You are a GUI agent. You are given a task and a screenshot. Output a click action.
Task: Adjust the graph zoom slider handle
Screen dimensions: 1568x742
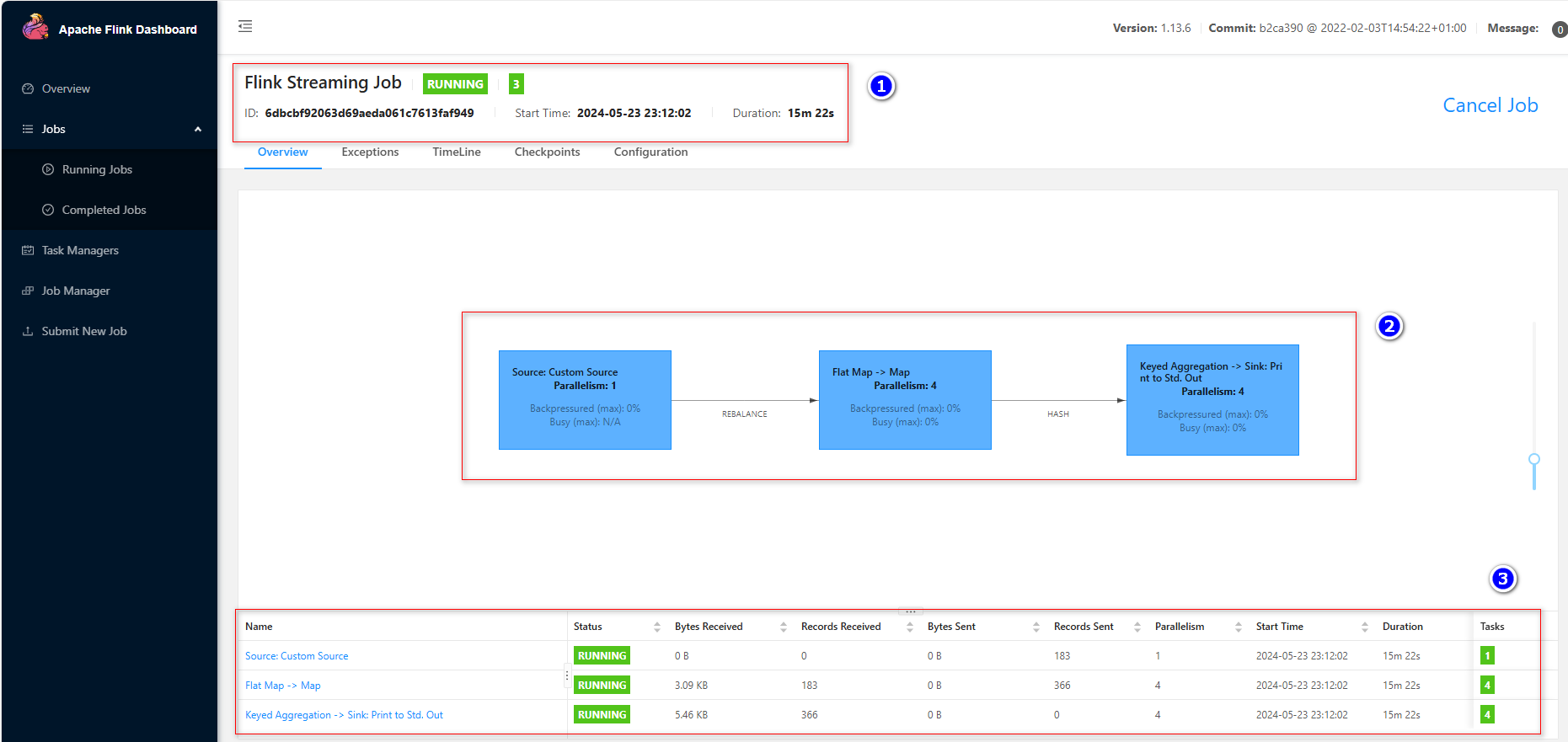[1534, 459]
